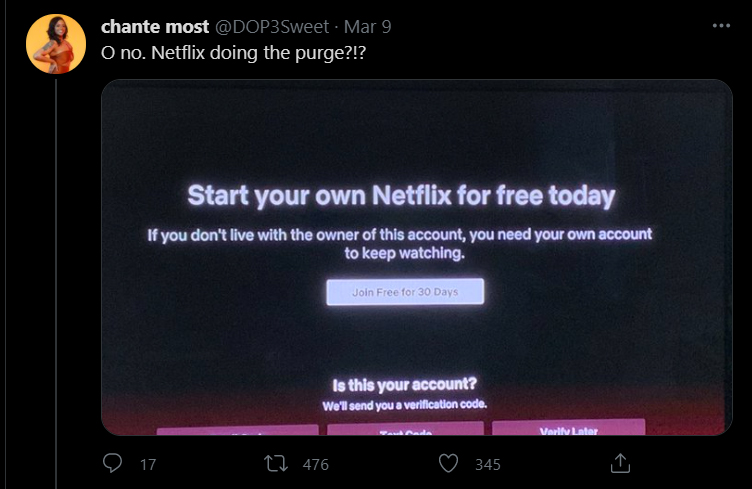Click the 'Start your own Netflix' headline
The height and width of the screenshot is (489, 752).
point(401,196)
